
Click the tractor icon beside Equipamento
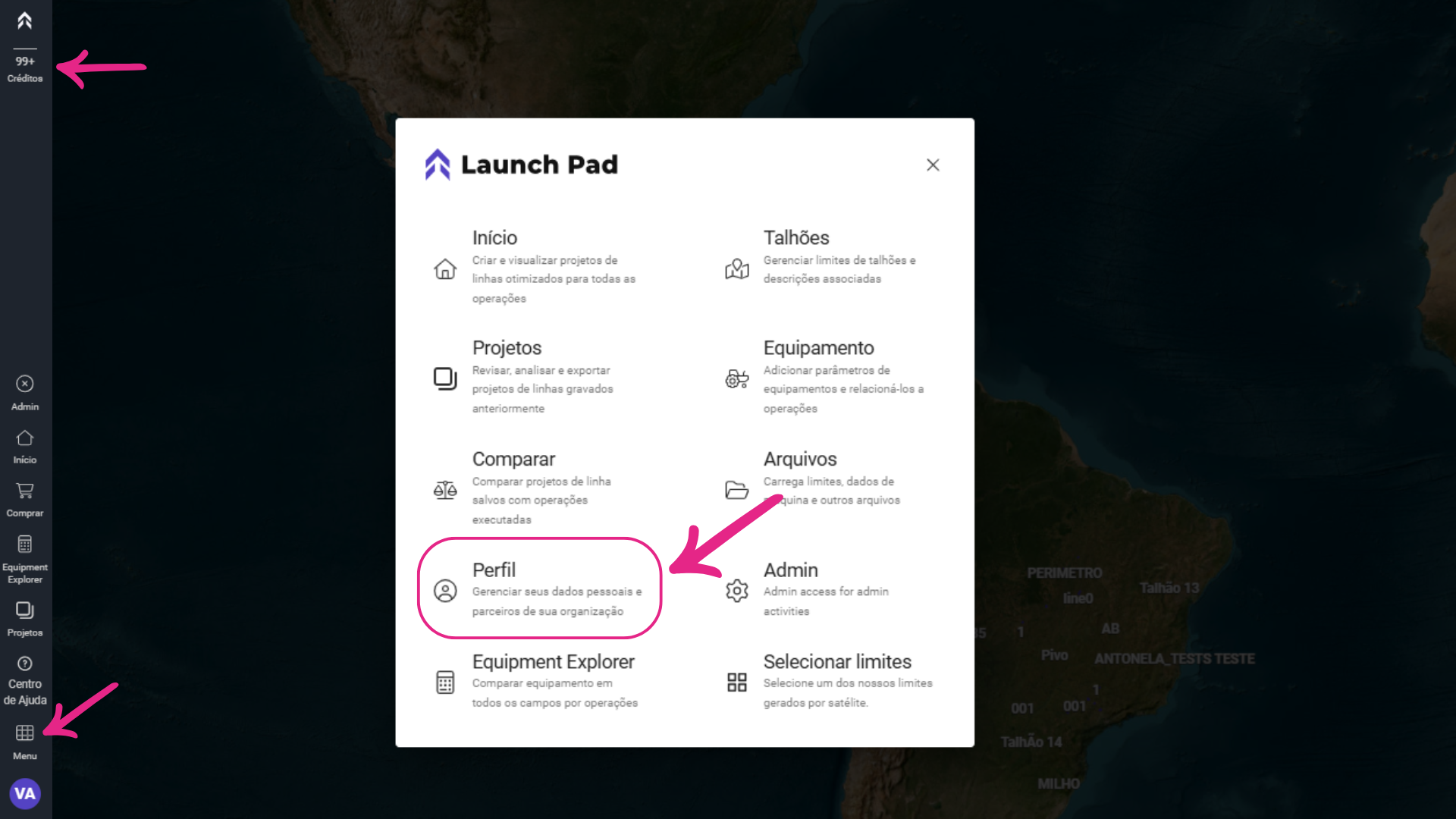coord(737,378)
